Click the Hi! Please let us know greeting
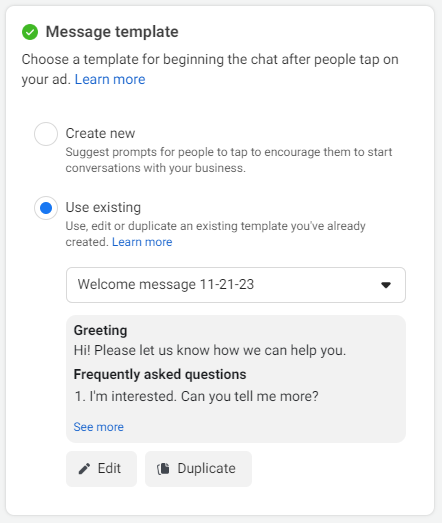442x523 pixels. (210, 350)
